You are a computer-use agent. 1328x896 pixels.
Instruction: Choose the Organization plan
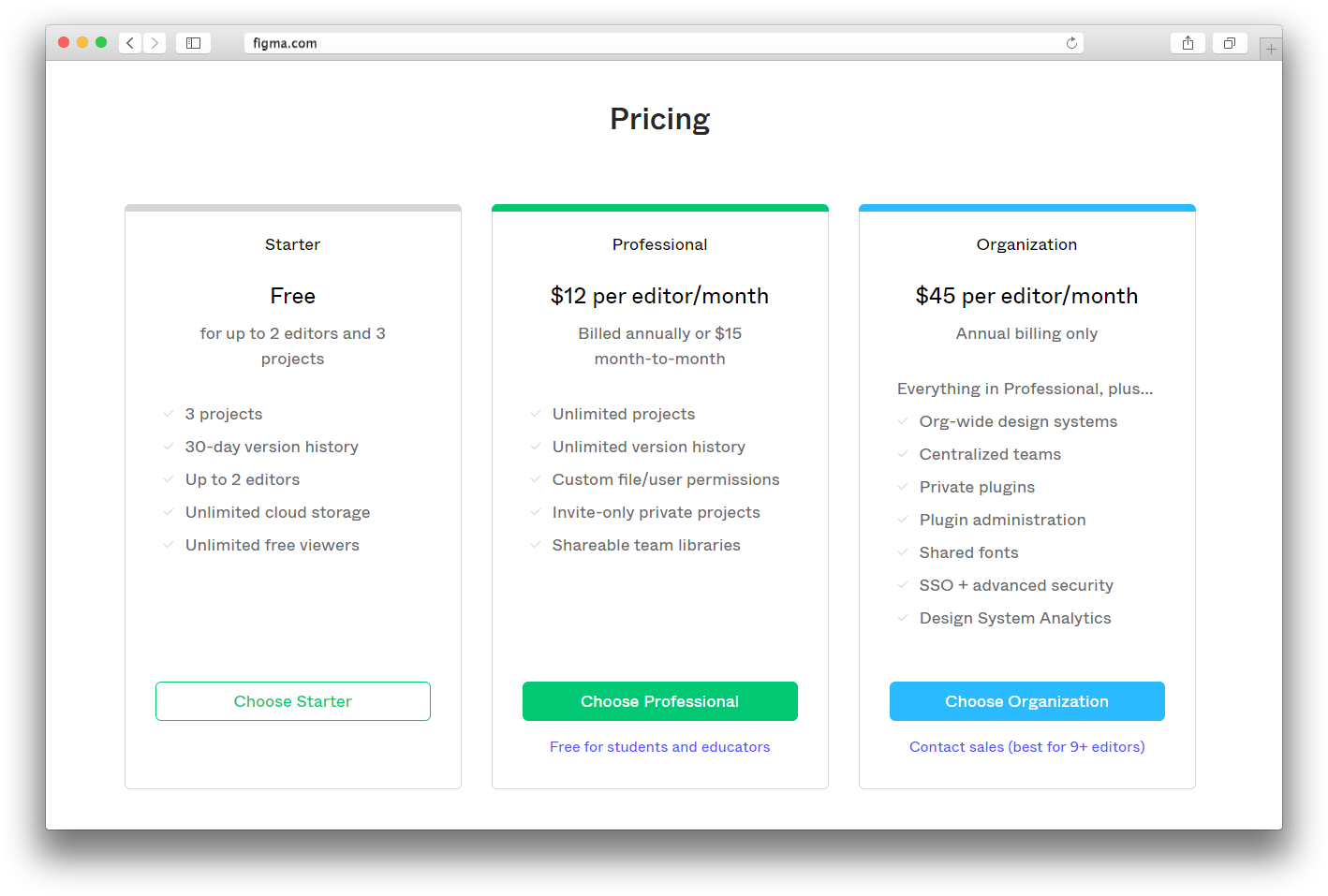pyautogui.click(x=1027, y=701)
